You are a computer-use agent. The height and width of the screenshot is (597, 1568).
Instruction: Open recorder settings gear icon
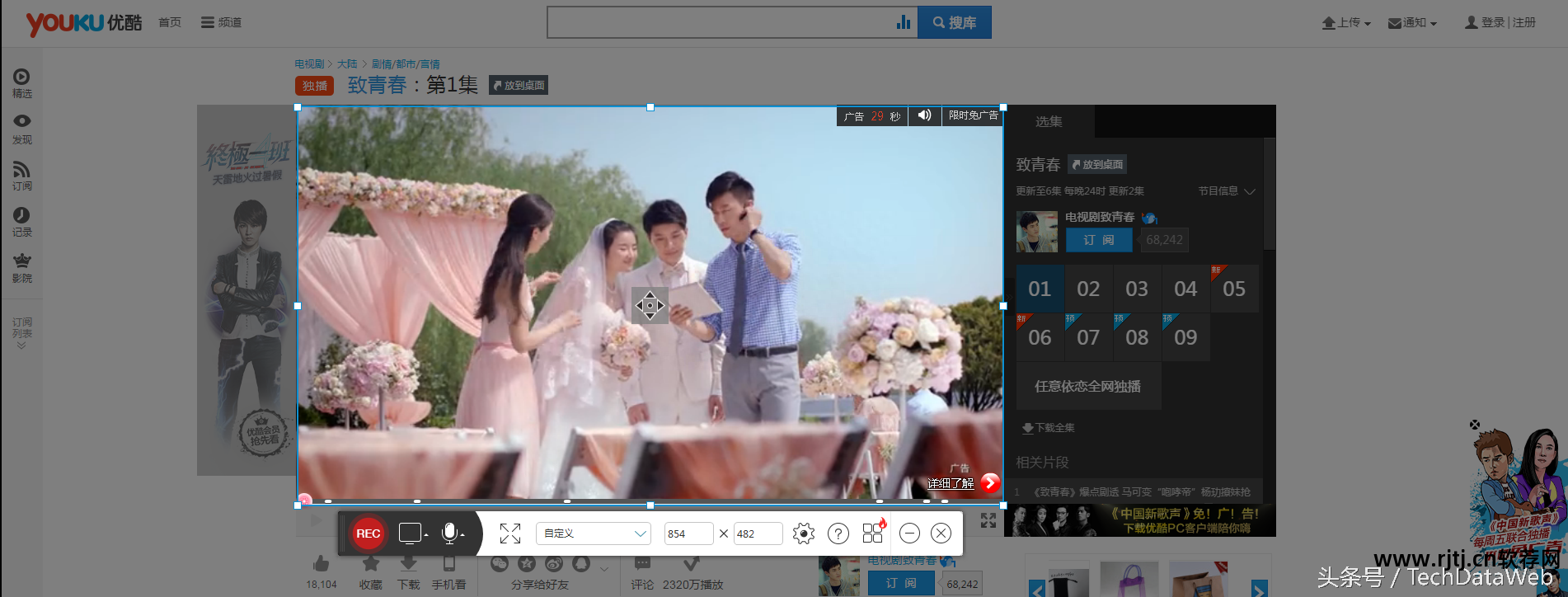803,534
